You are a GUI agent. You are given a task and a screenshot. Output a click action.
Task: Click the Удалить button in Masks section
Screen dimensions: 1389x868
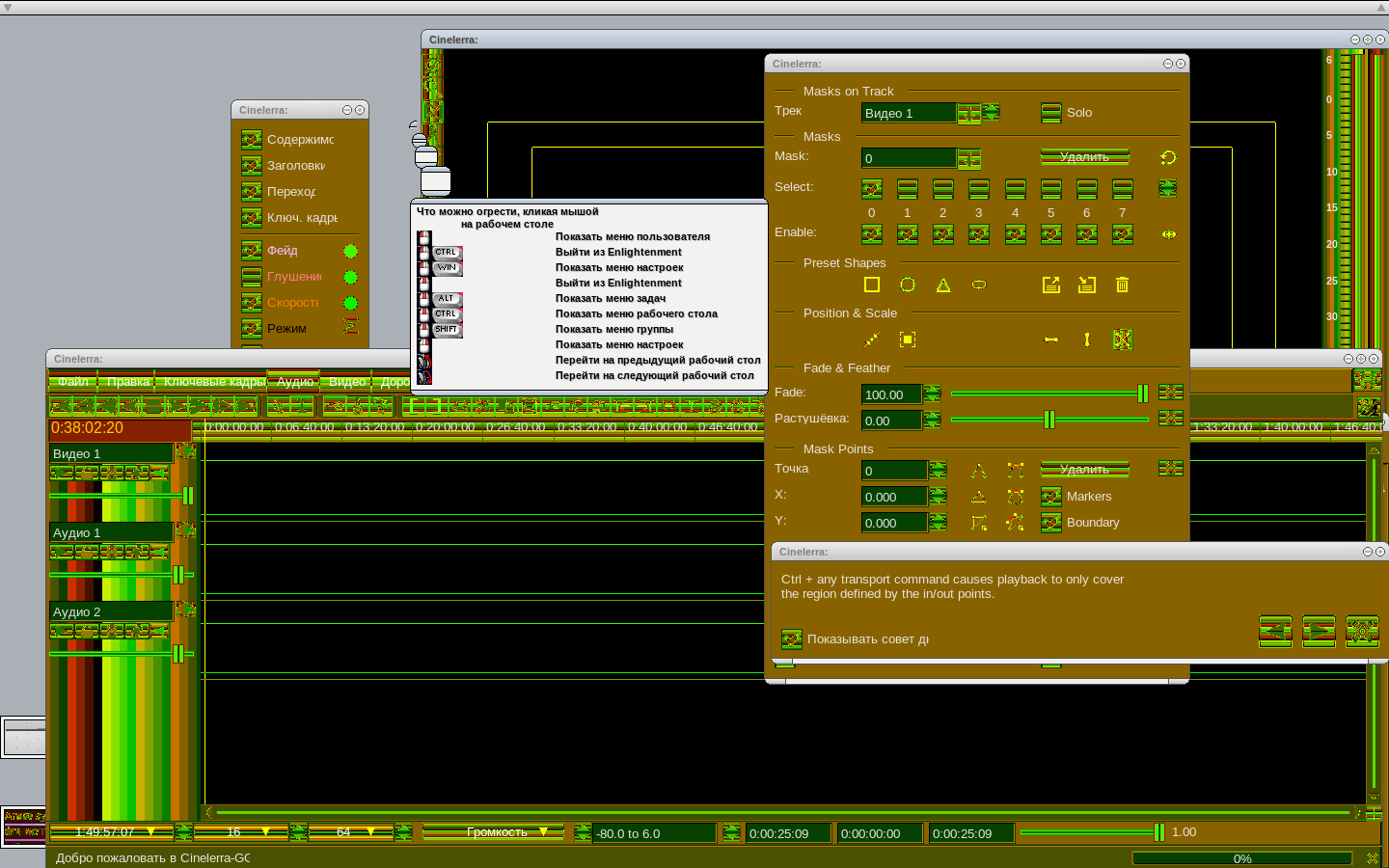click(1084, 157)
